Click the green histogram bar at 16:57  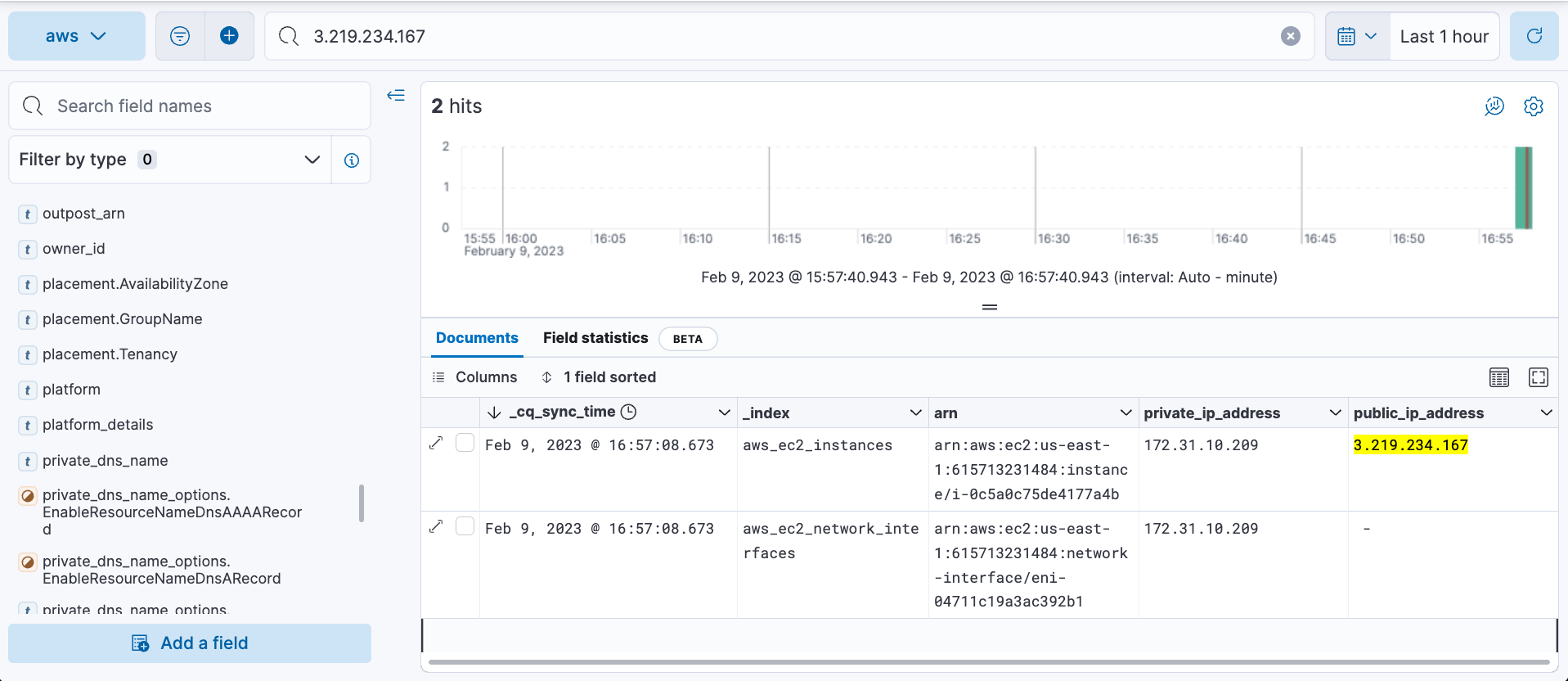point(1523,187)
